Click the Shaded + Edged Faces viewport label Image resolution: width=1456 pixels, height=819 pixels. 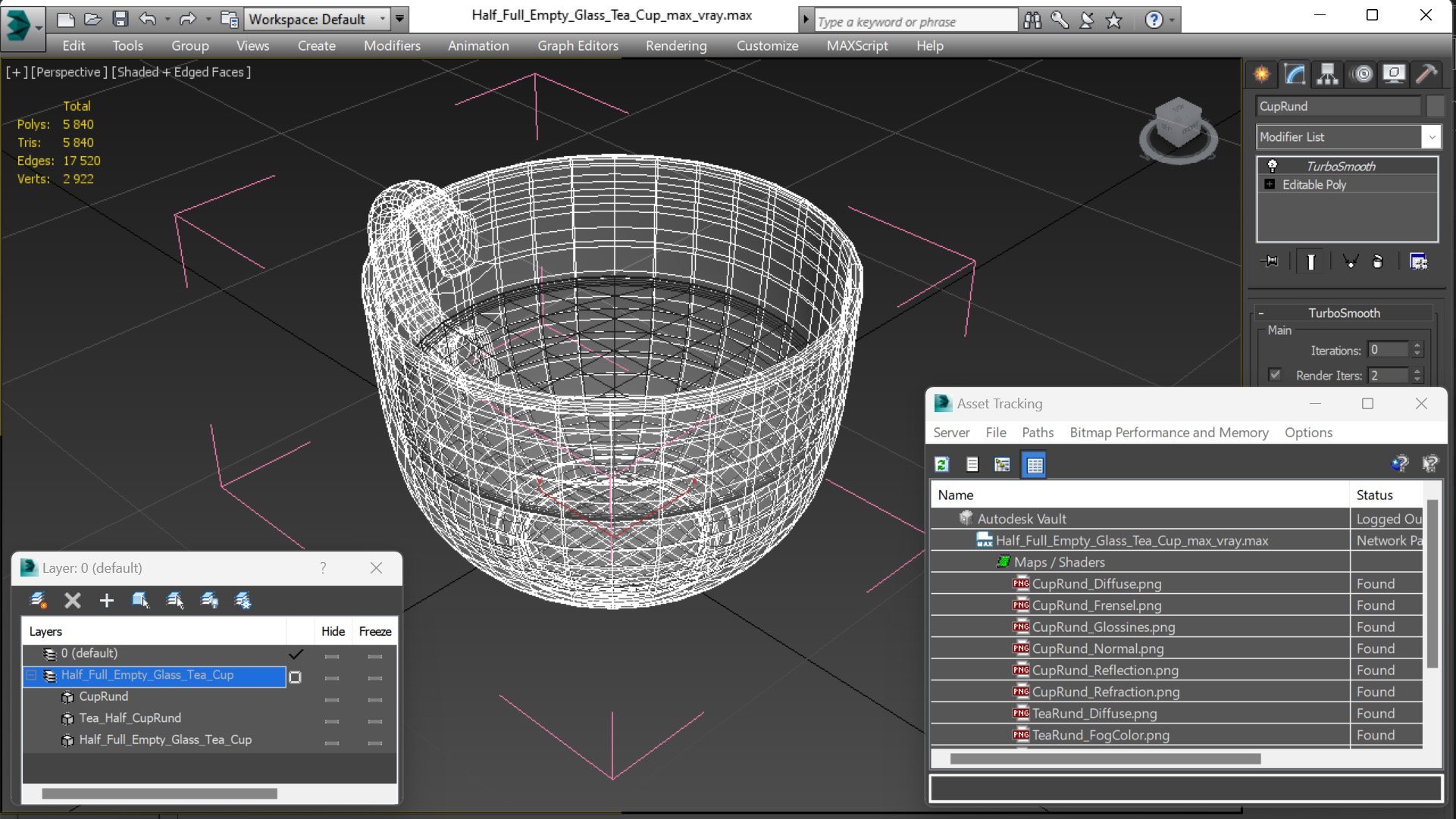181,72
